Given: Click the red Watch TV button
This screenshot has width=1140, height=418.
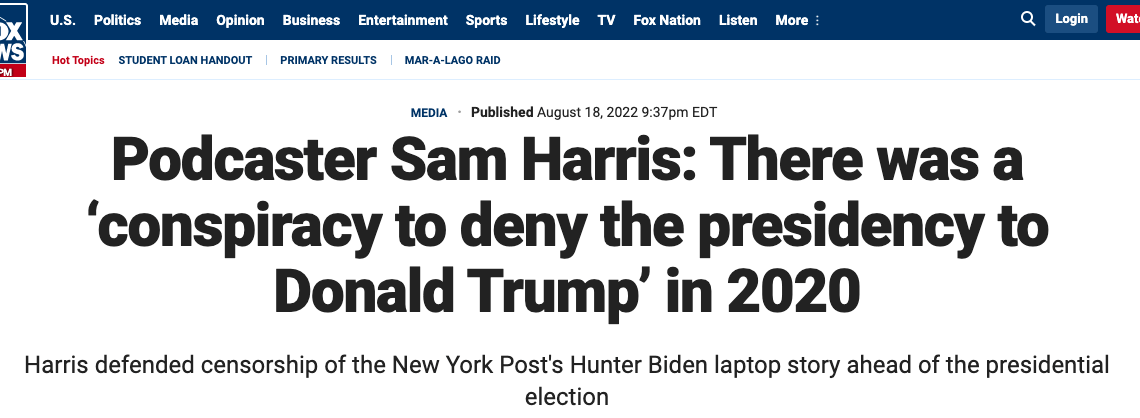Looking at the screenshot, I should coord(1123,19).
